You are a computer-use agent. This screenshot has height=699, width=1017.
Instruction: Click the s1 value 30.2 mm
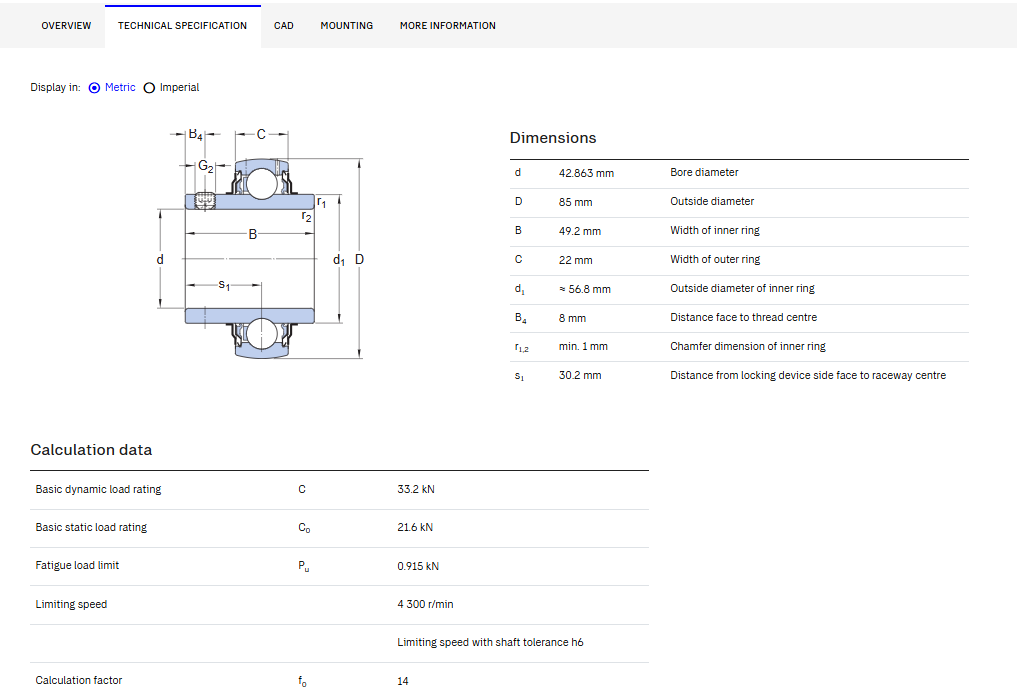(580, 375)
